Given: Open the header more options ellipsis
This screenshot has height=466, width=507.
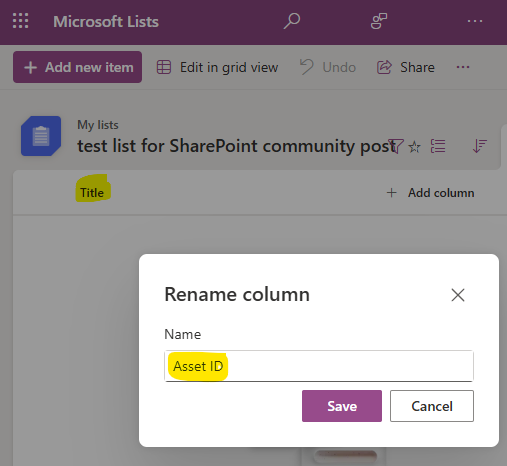Looking at the screenshot, I should click(475, 21).
